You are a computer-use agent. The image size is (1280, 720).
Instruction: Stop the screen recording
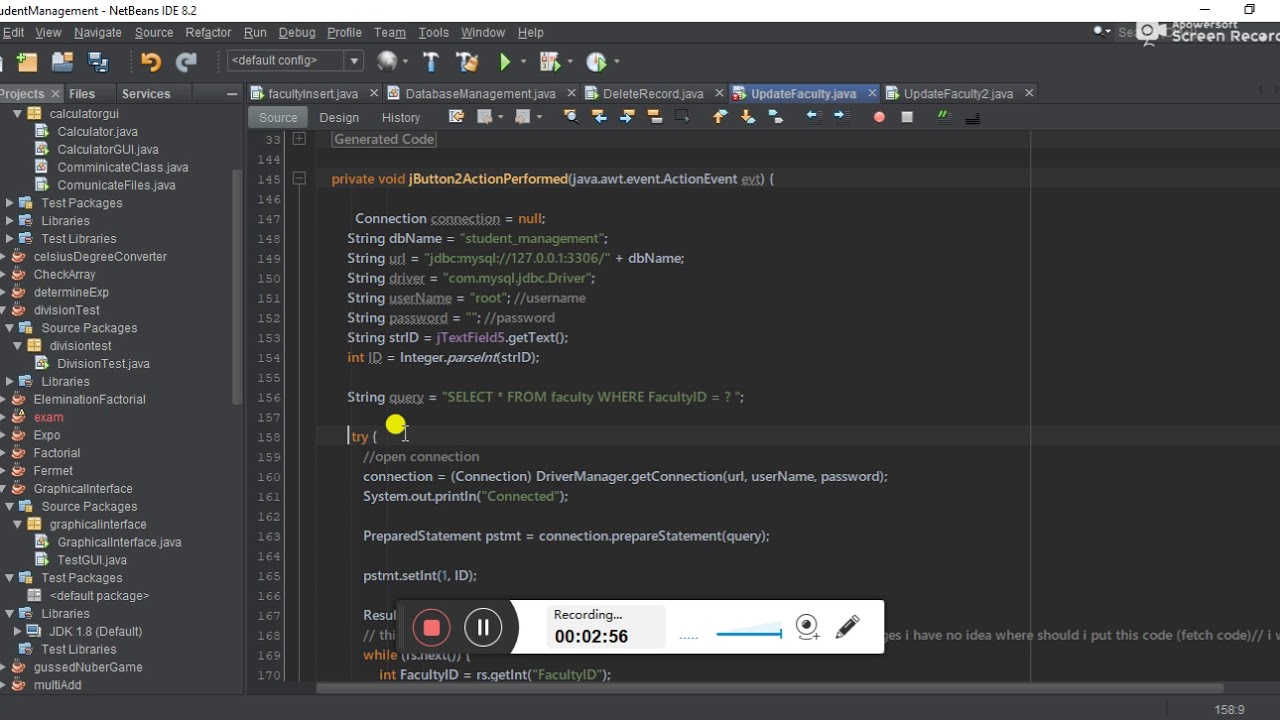point(432,628)
